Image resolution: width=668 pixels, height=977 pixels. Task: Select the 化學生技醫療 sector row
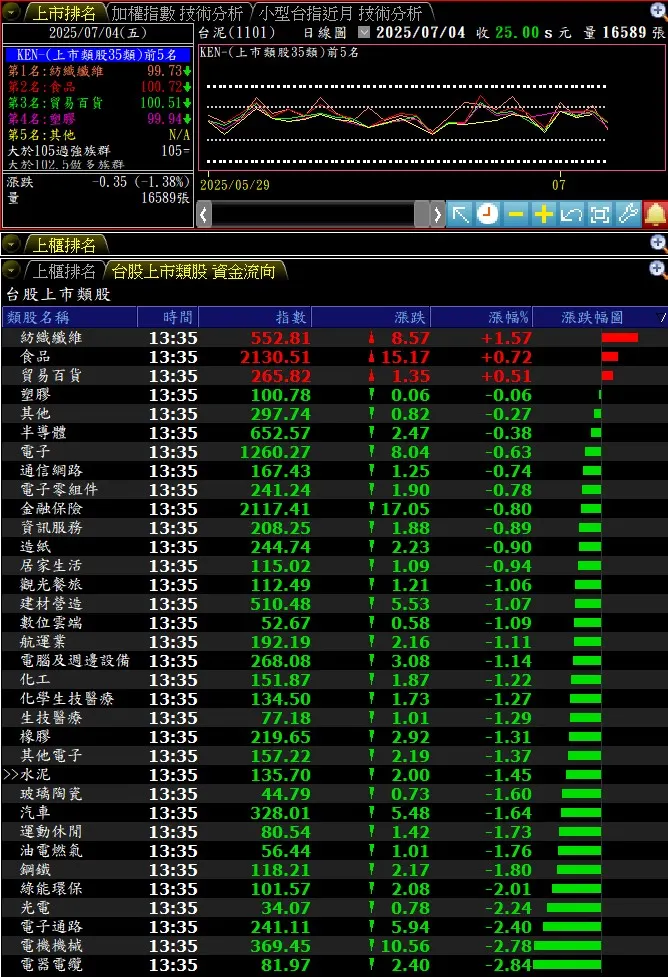(334, 699)
